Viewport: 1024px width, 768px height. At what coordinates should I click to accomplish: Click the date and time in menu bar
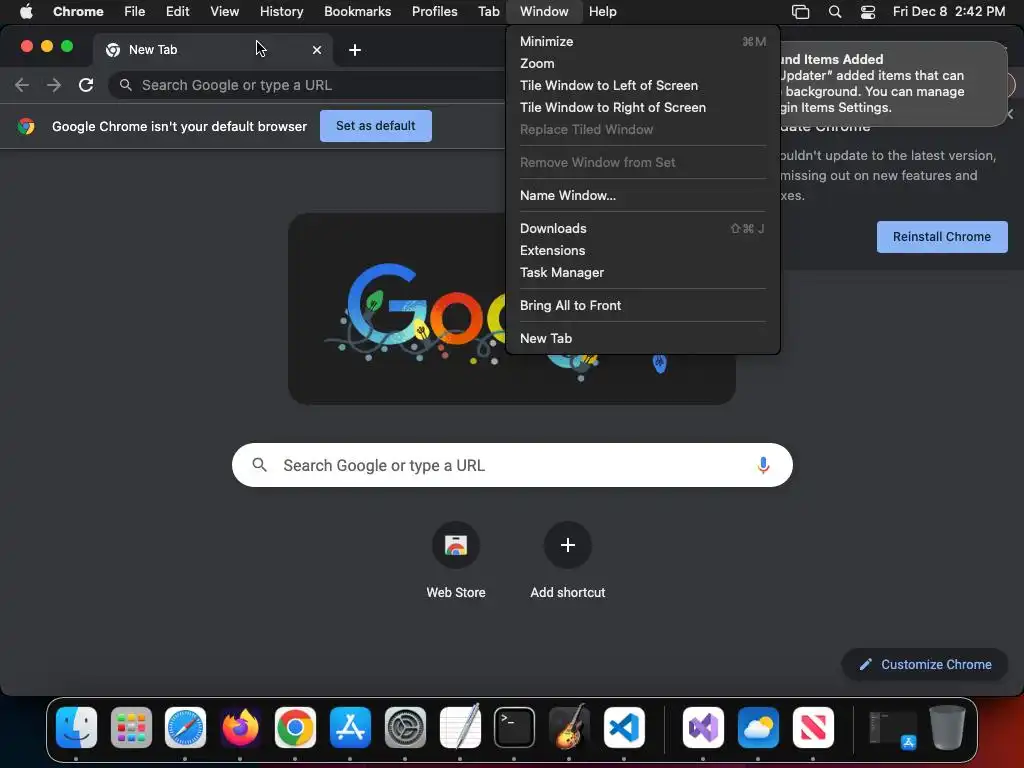[949, 12]
